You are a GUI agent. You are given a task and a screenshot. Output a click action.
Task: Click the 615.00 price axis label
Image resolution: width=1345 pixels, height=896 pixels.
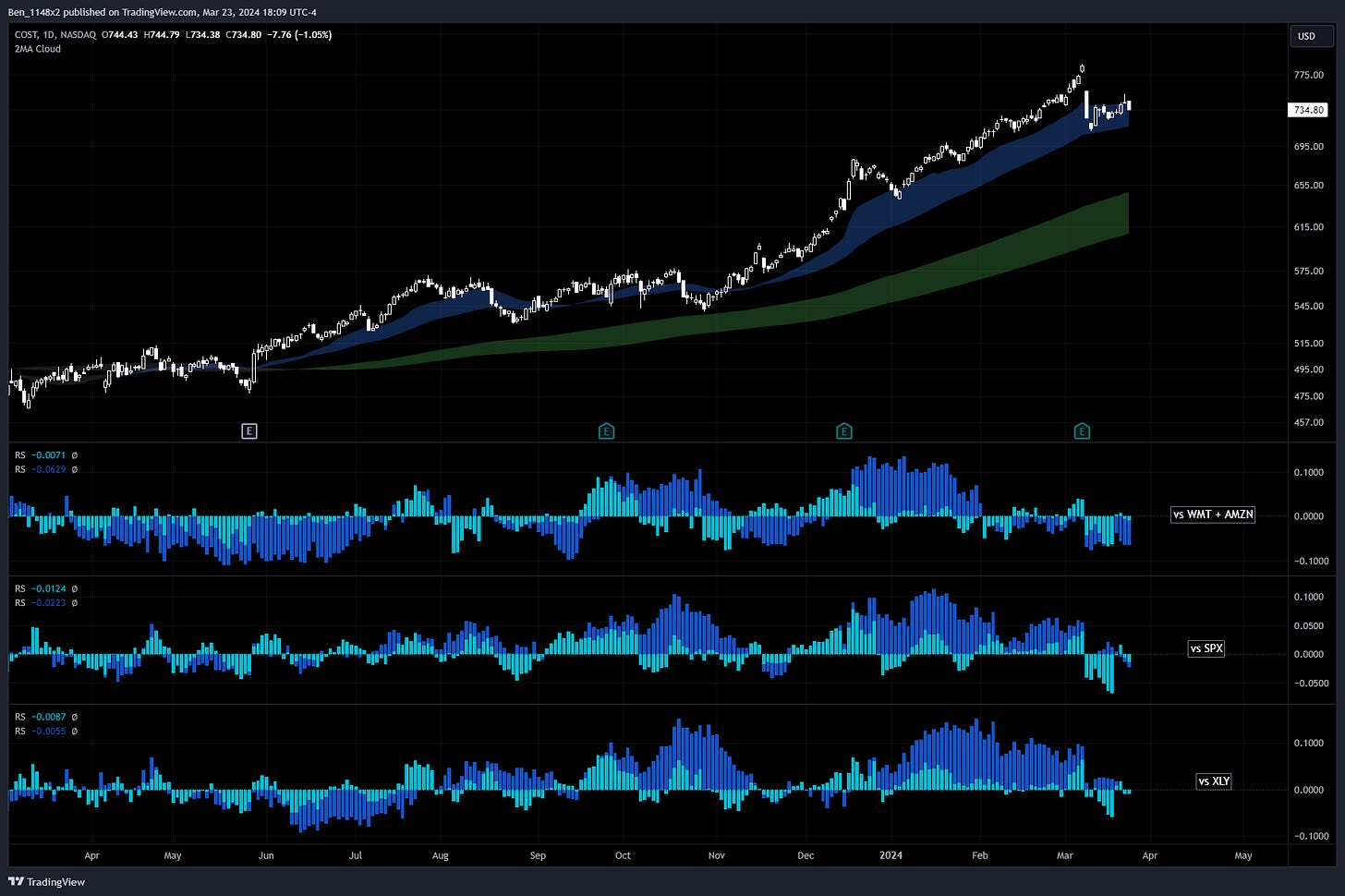coord(1309,226)
